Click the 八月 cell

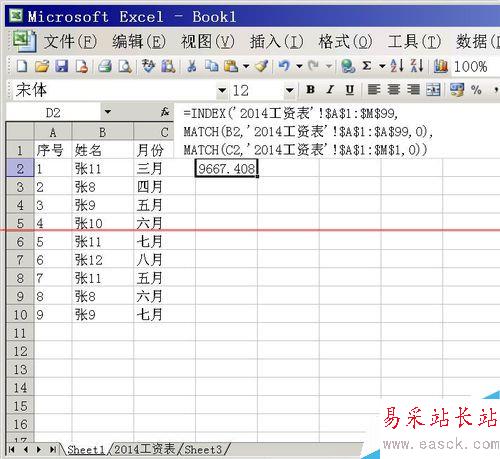coord(164,259)
